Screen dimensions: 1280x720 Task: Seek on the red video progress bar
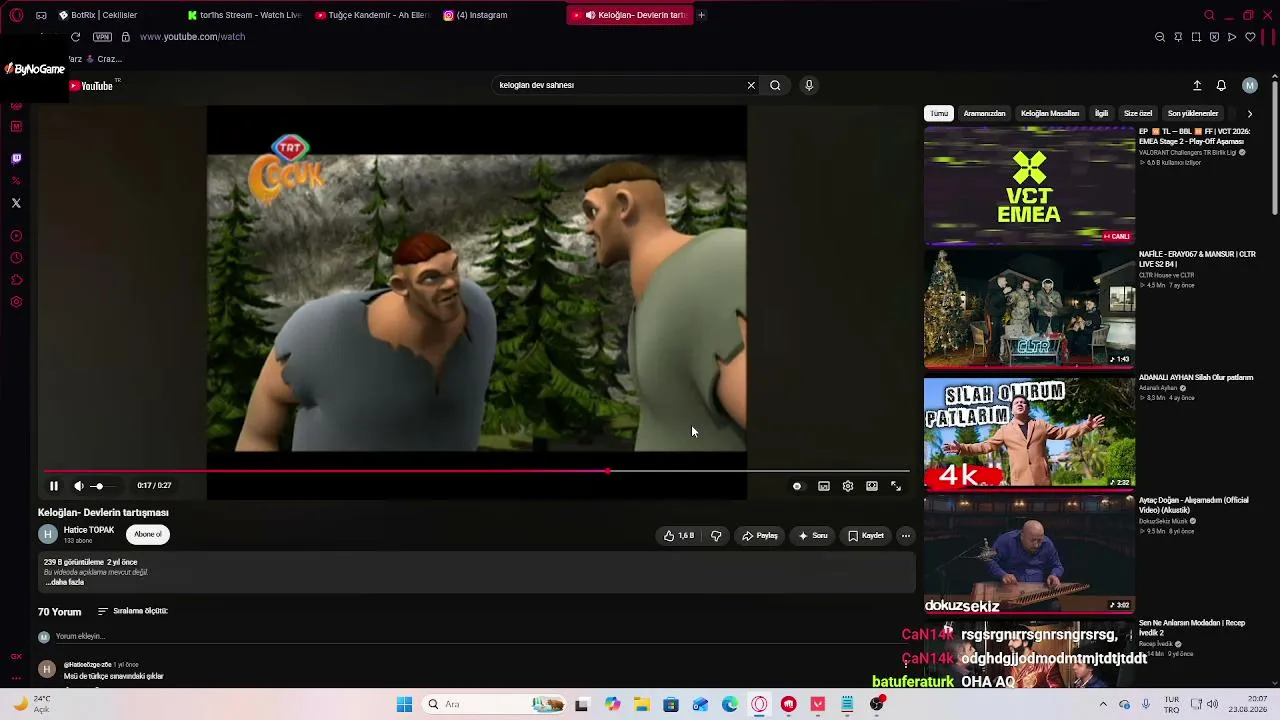476,471
